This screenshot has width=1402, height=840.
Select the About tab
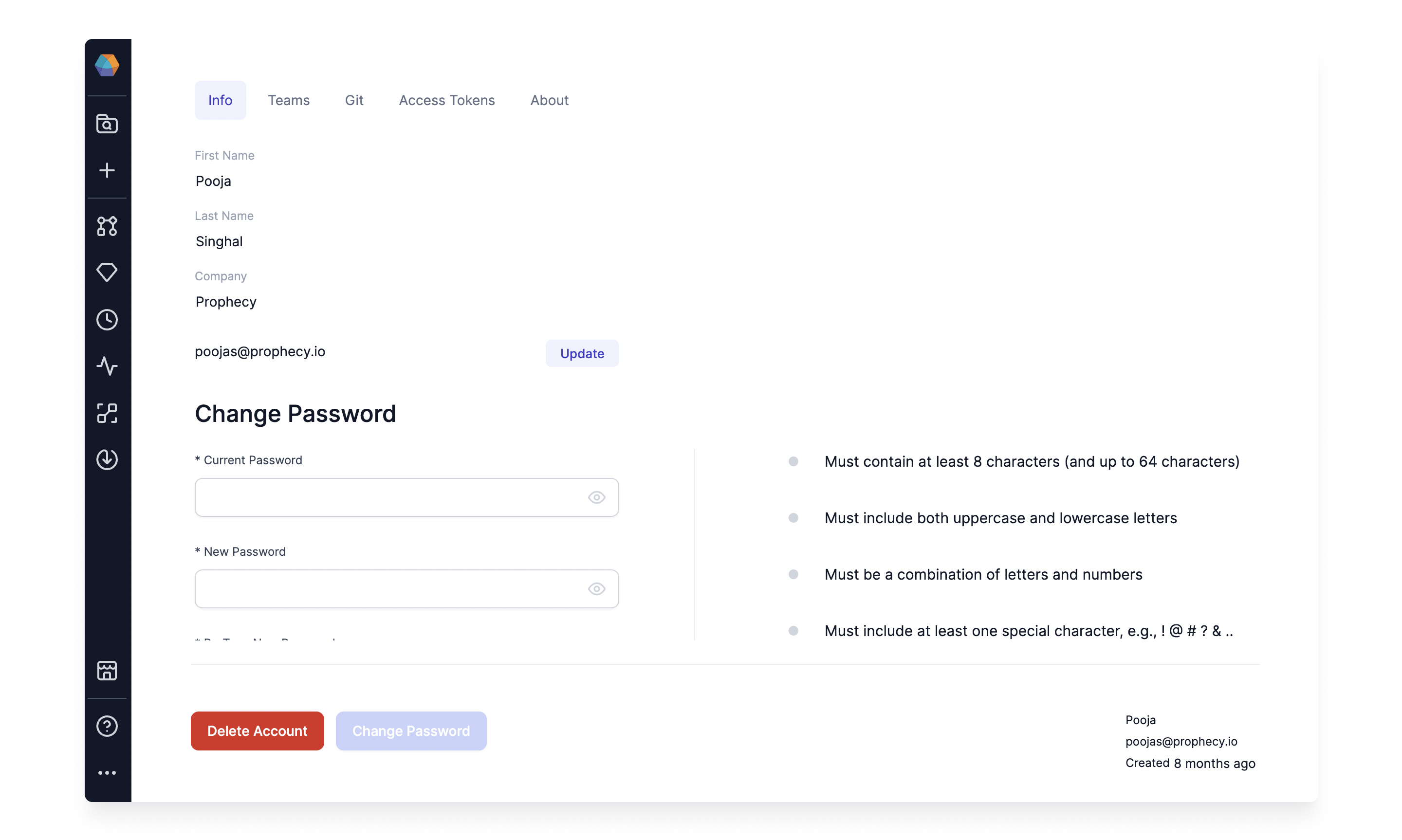[549, 100]
